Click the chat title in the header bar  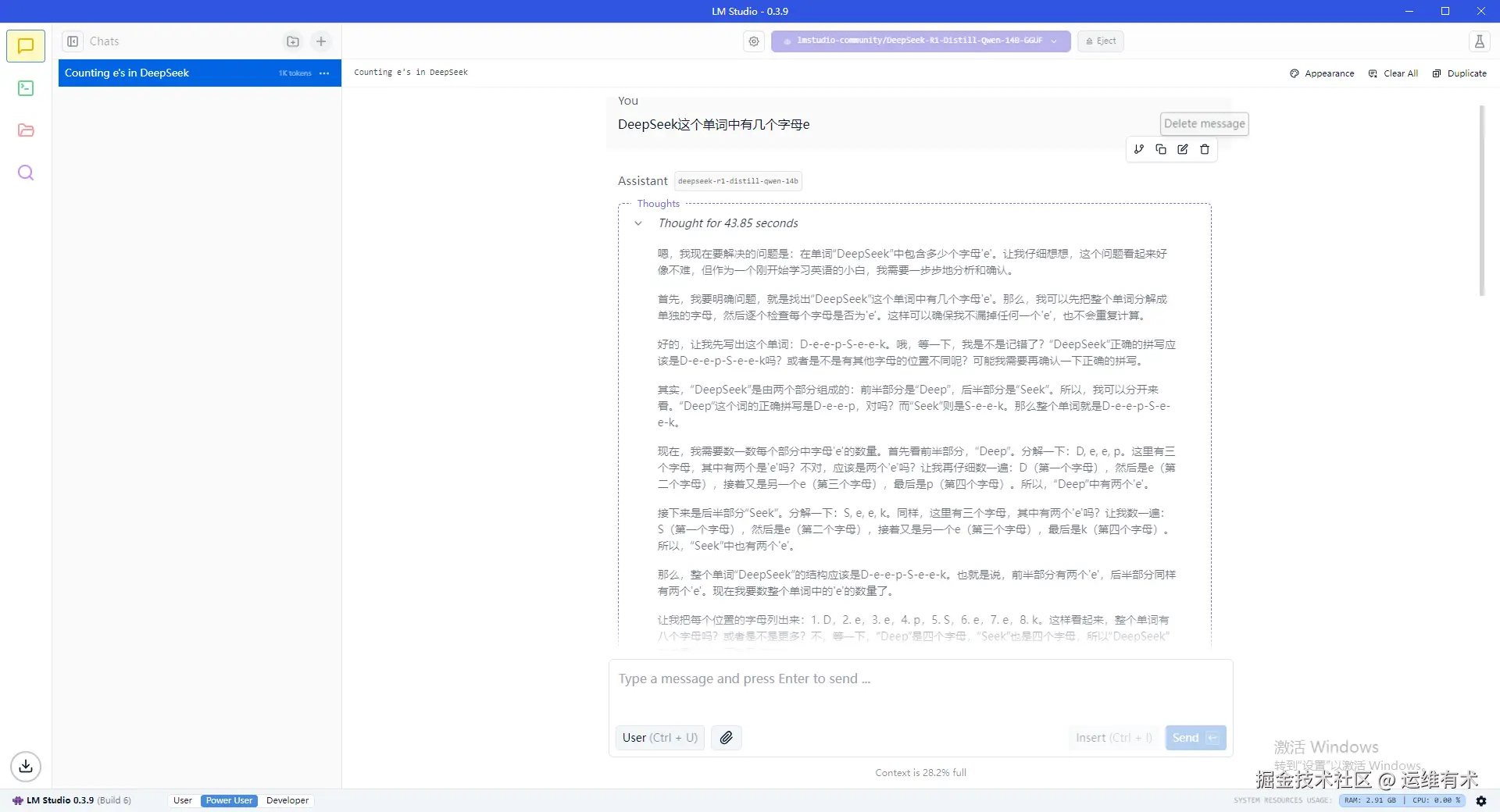(x=411, y=73)
